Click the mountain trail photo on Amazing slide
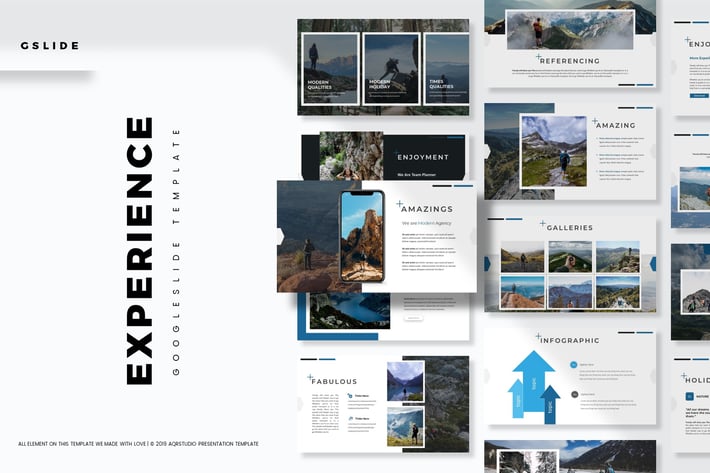The height and width of the screenshot is (473, 710). click(554, 151)
